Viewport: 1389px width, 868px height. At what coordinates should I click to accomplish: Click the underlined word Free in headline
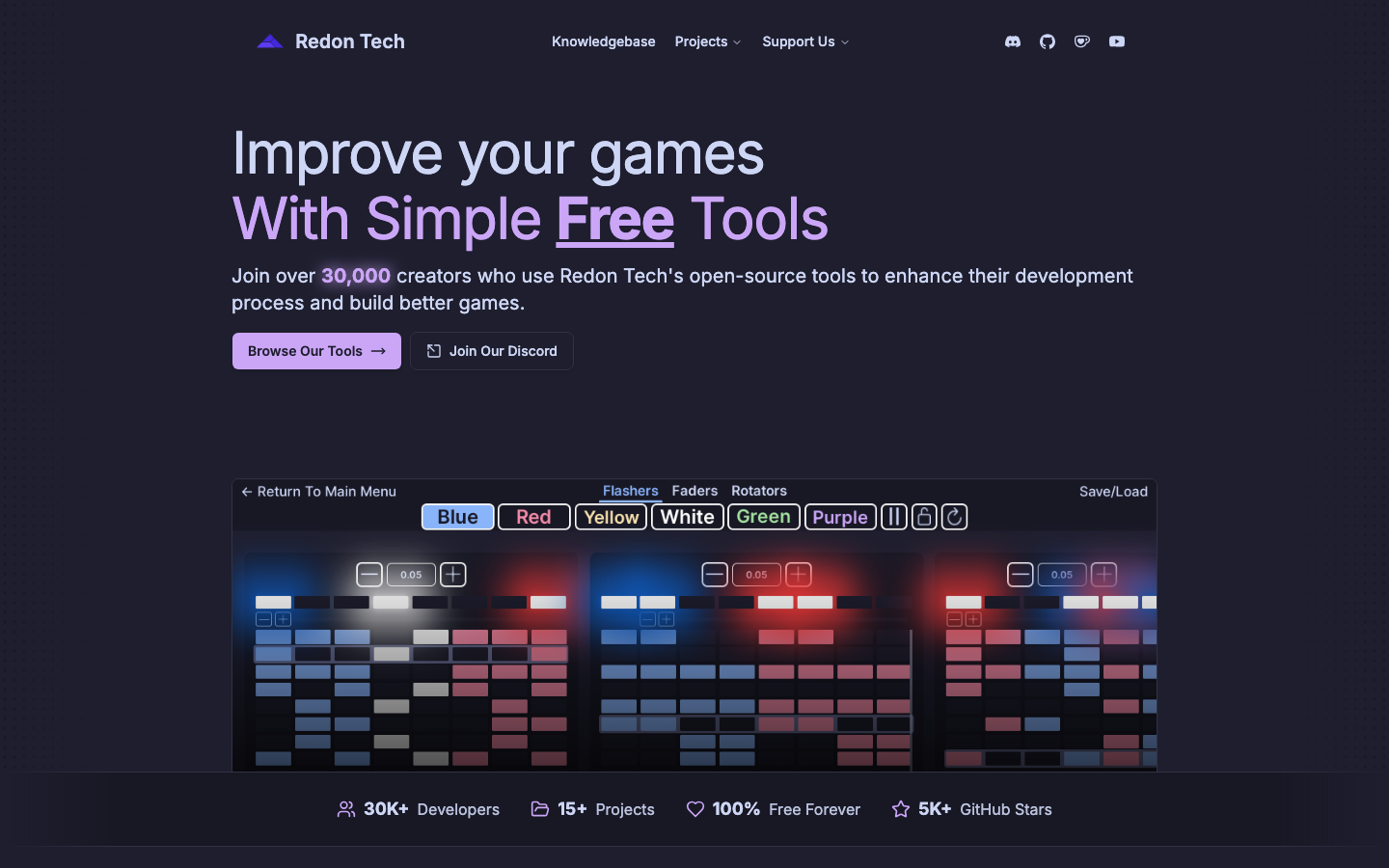coord(615,220)
